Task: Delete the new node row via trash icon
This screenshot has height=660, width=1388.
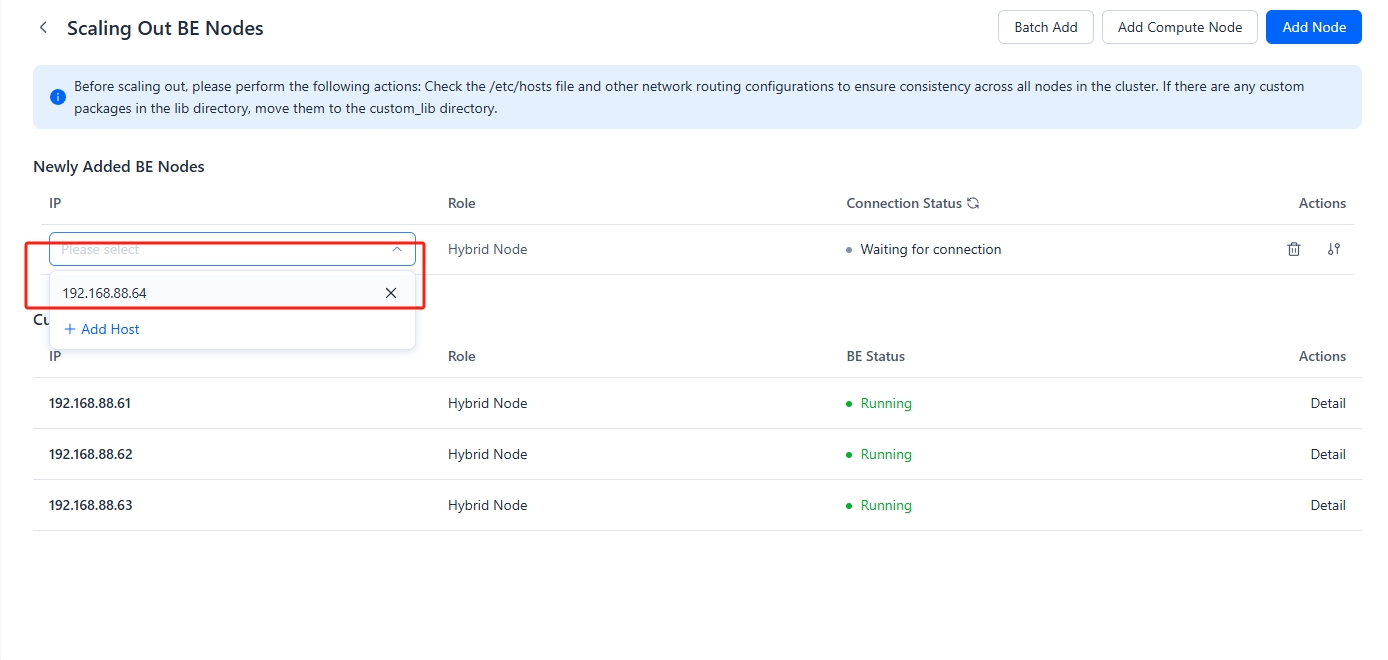Action: pos(1293,249)
